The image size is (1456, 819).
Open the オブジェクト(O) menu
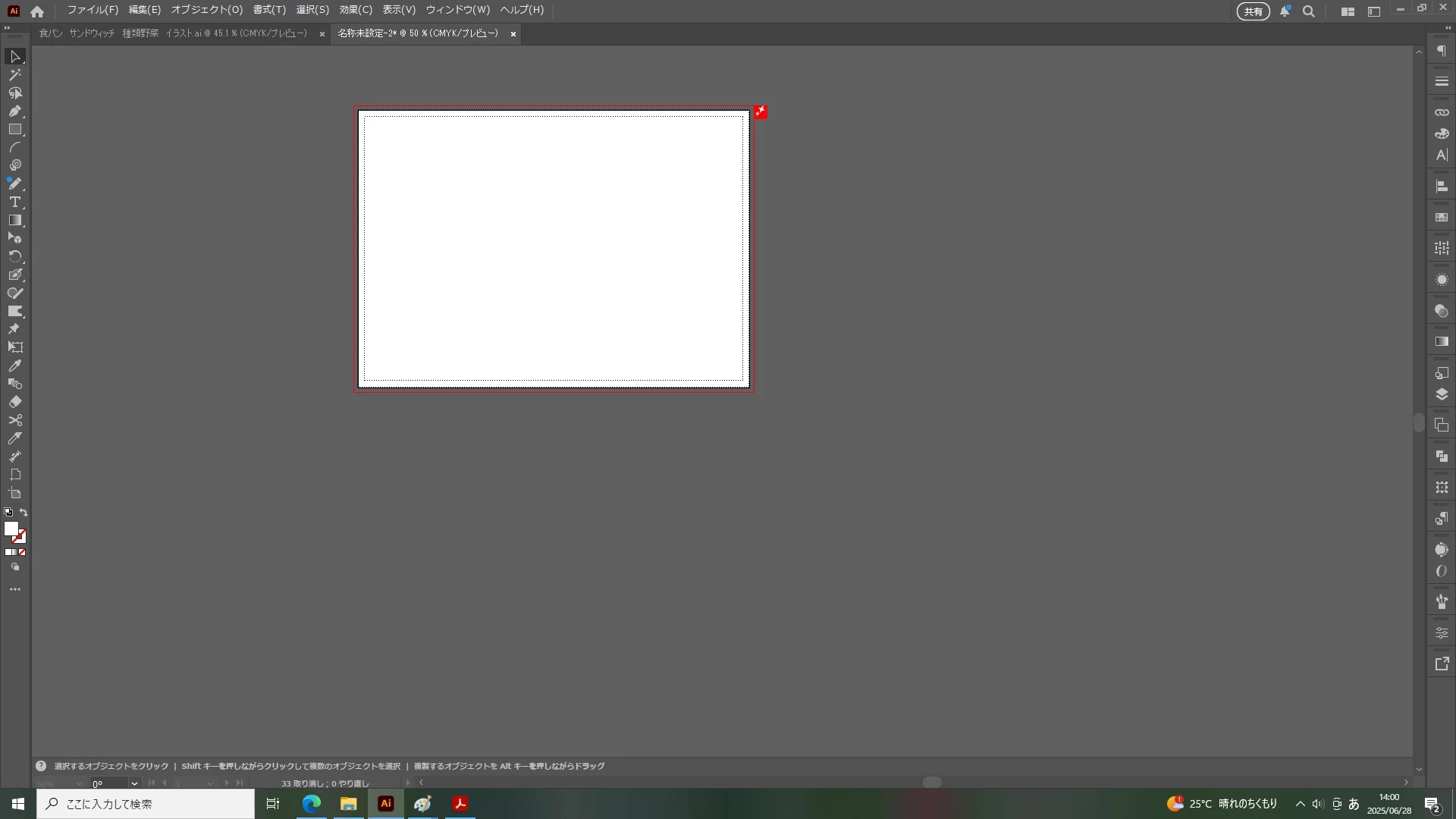tap(206, 10)
